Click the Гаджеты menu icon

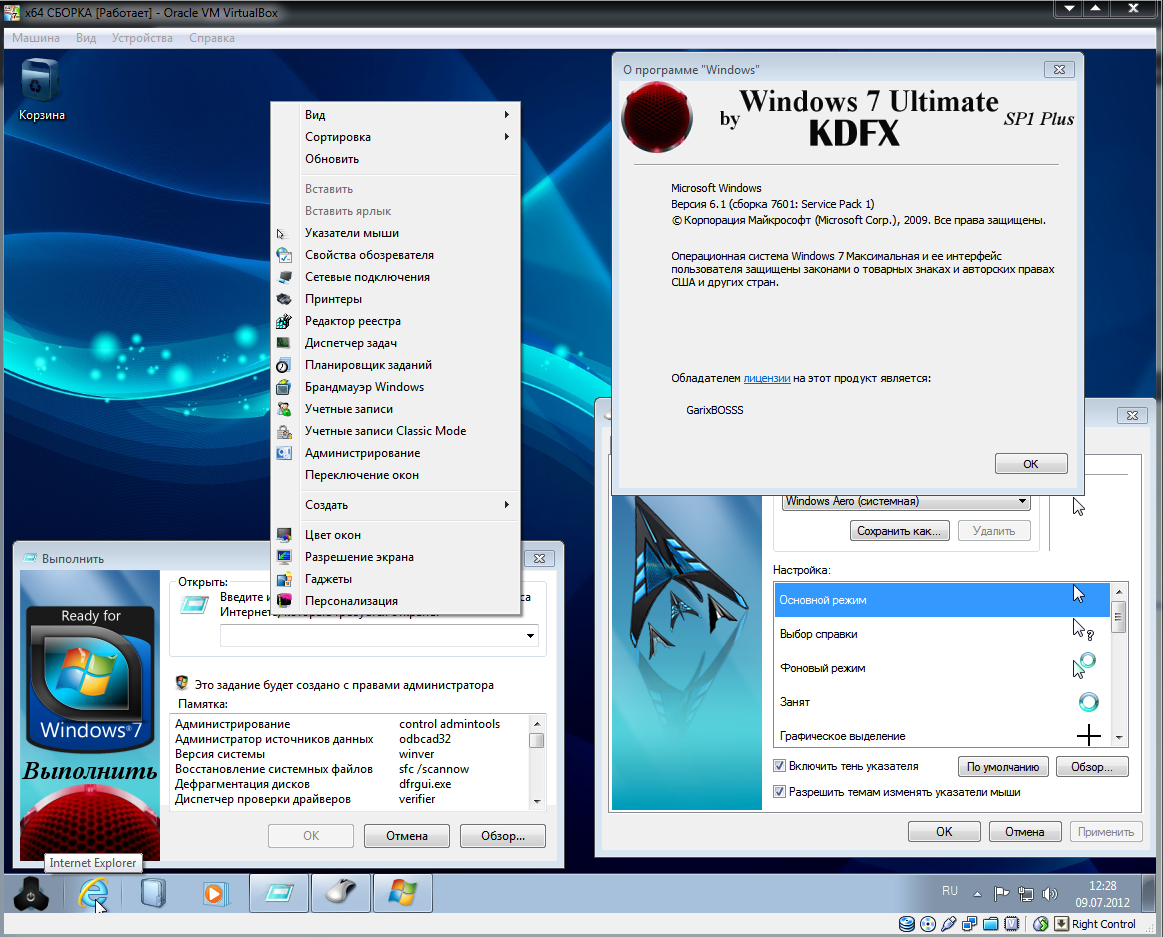pyautogui.click(x=284, y=579)
